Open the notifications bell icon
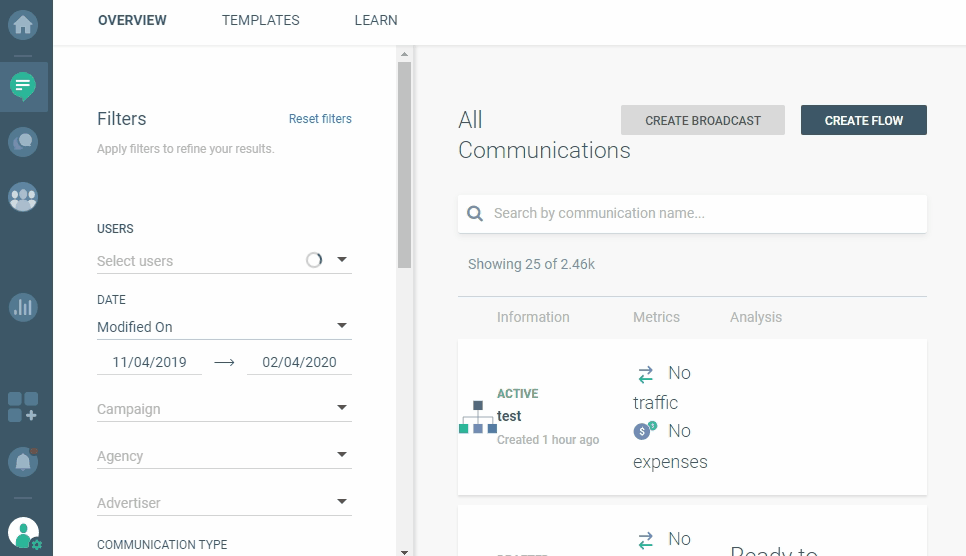Viewport: 966px width, 556px height. [x=23, y=461]
